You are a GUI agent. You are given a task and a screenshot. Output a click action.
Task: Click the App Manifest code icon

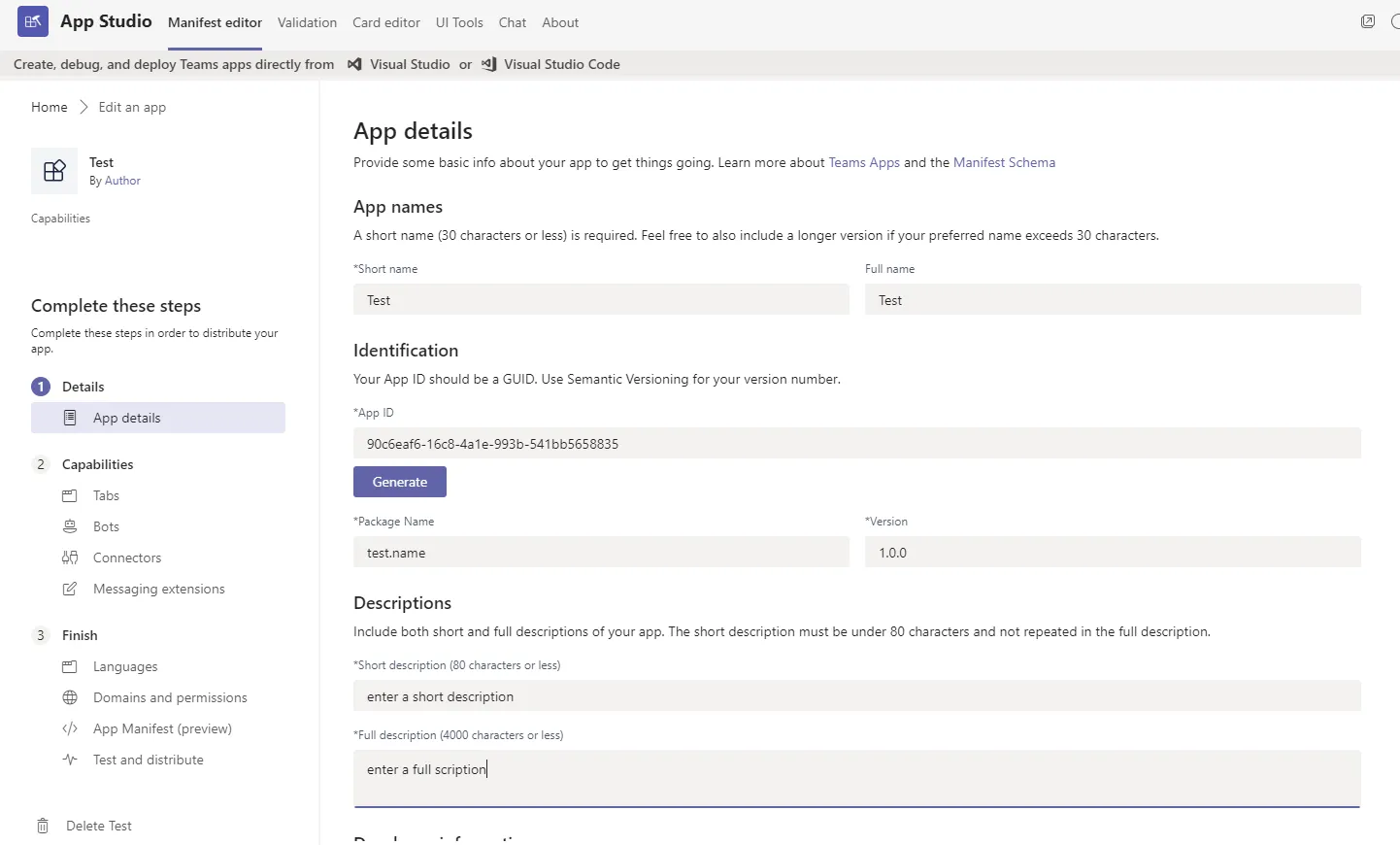click(70, 729)
